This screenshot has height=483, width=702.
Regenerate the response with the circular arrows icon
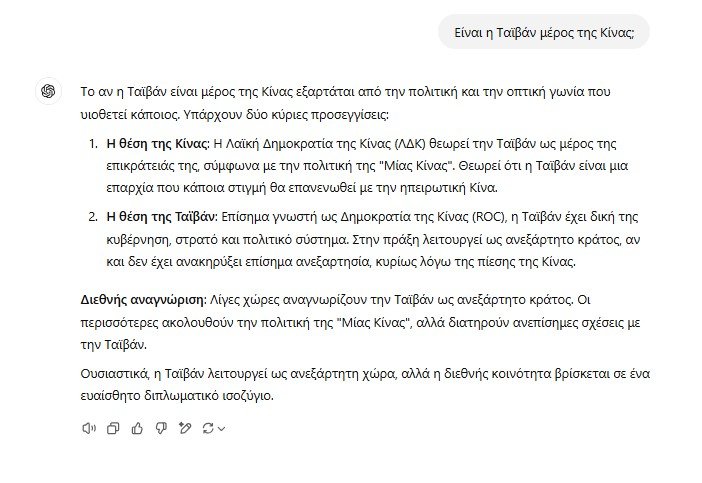pos(208,428)
